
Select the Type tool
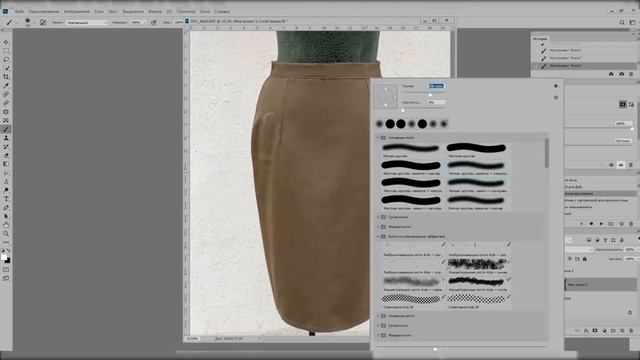[x=6, y=199]
